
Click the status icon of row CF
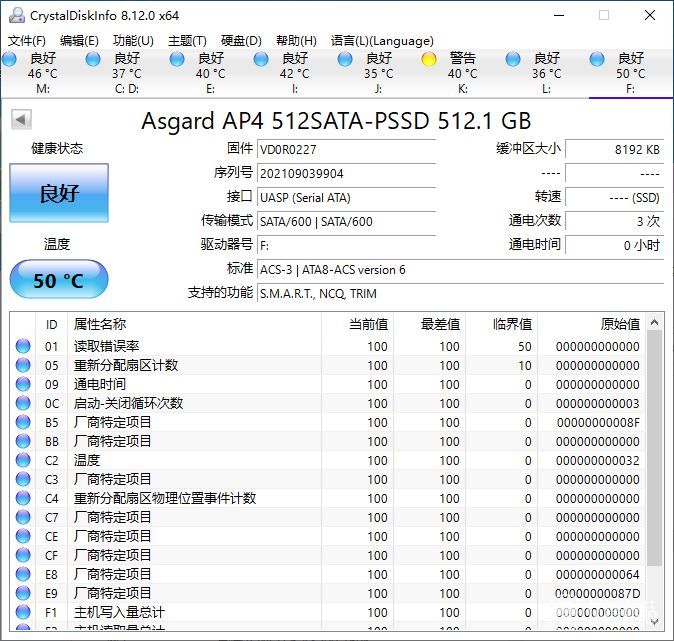pos(23,555)
